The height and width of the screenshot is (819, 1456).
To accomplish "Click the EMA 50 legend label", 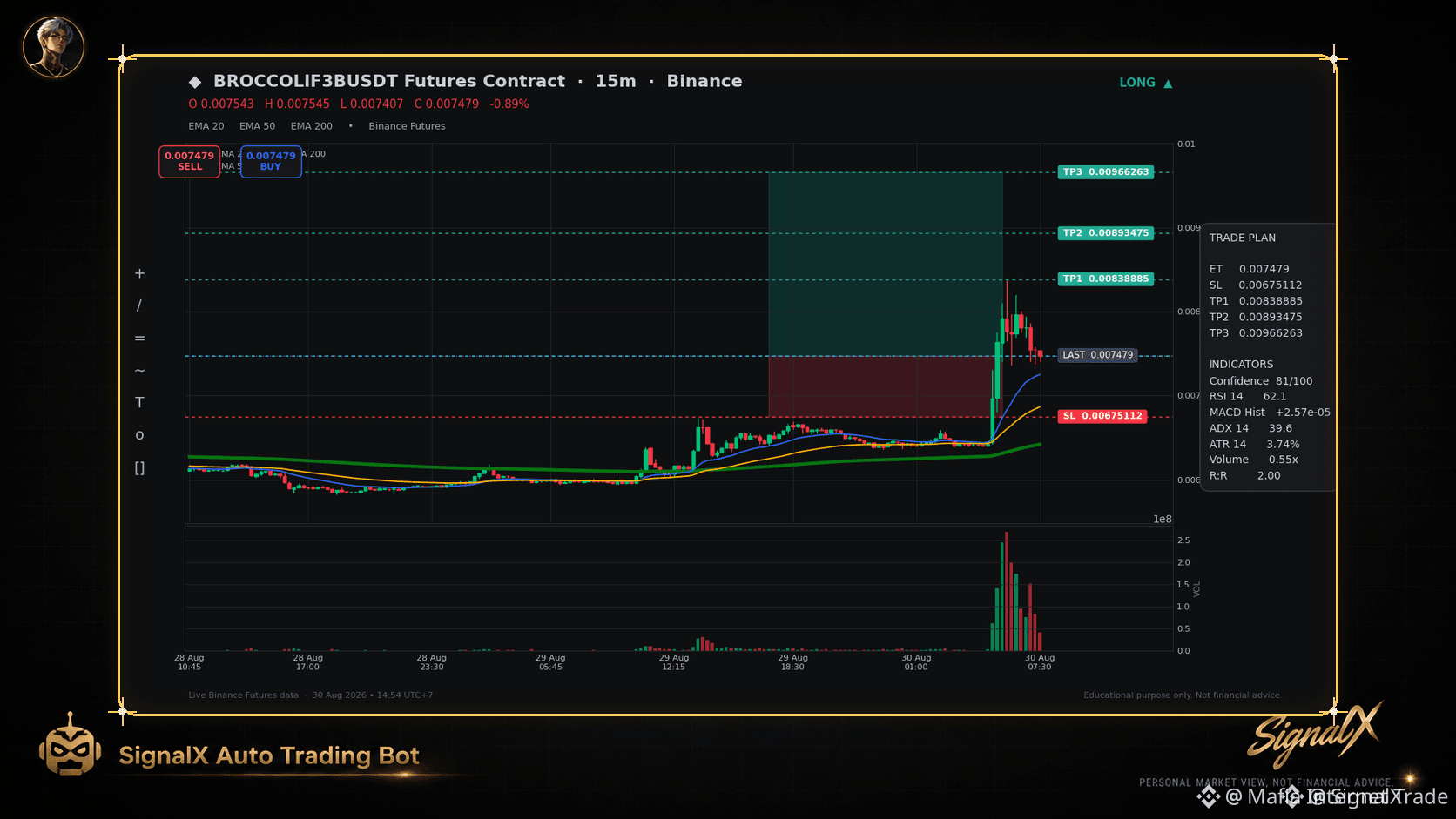I will coord(258,126).
